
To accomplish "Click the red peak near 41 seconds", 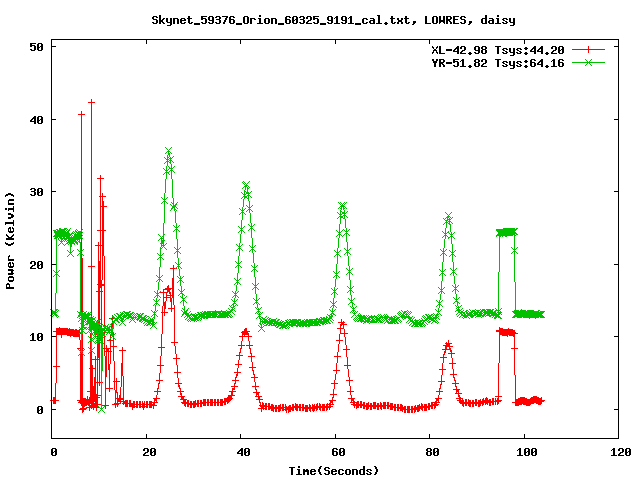I will coord(245,330).
